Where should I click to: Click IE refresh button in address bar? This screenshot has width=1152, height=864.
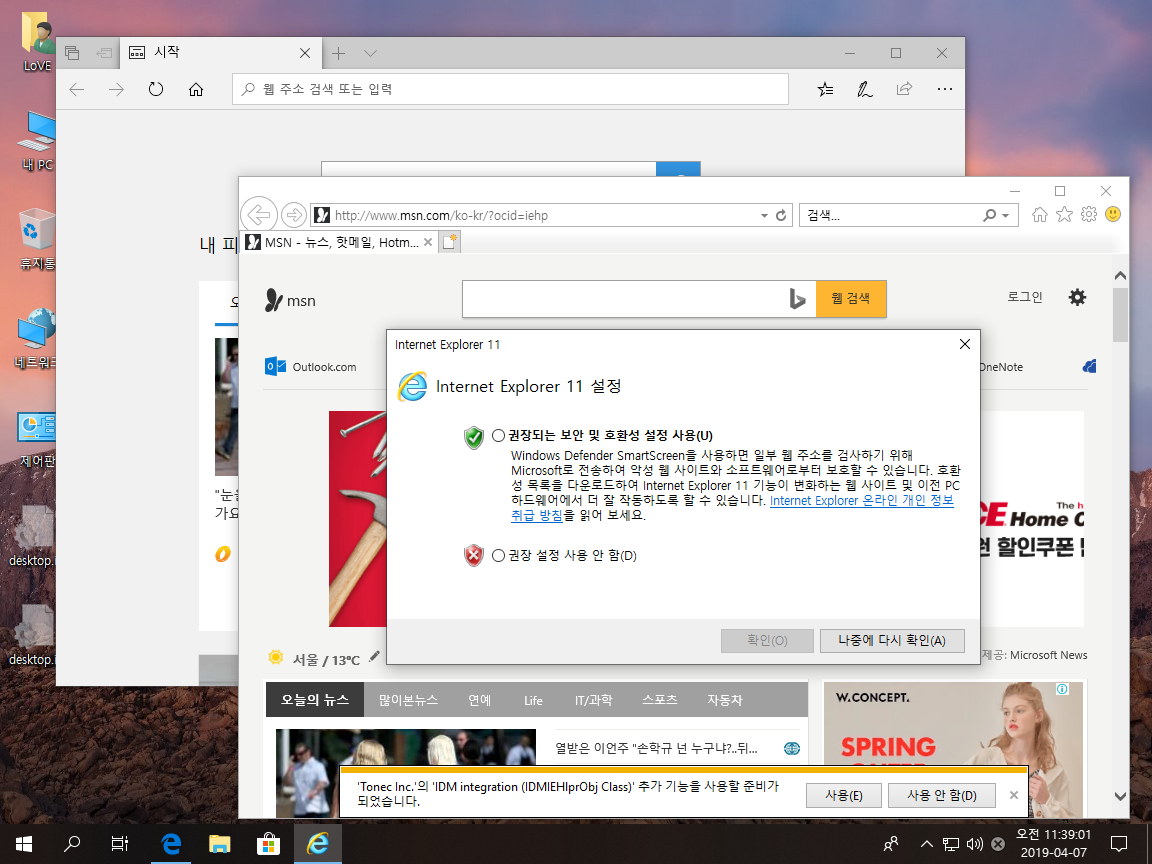pos(781,215)
